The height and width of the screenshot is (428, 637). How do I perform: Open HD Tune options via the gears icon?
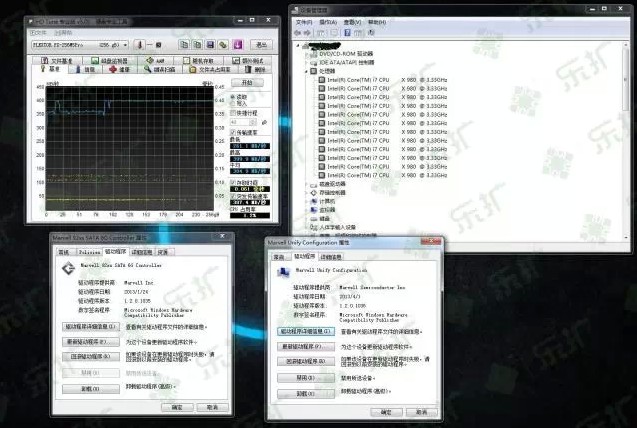coord(223,45)
